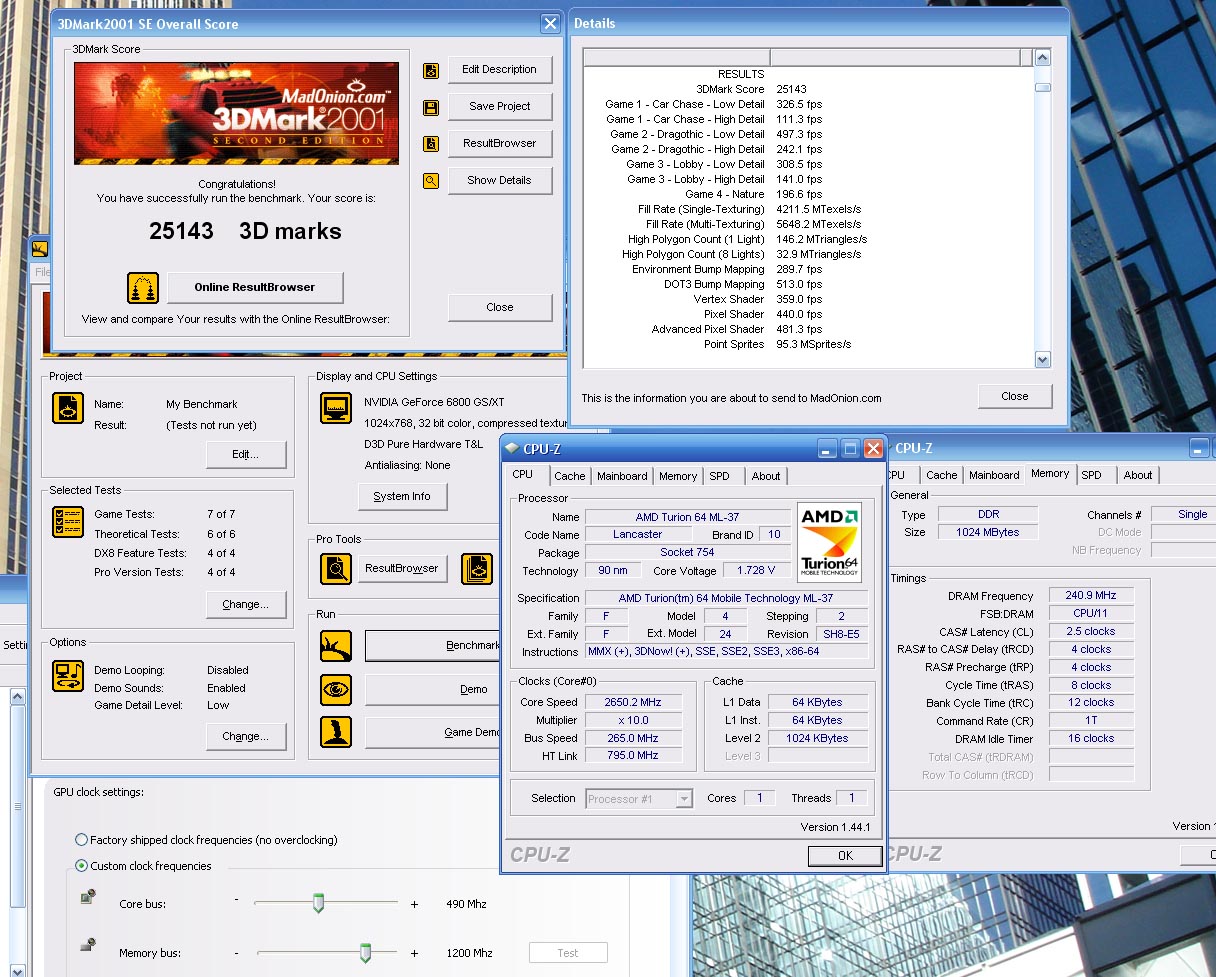
Task: Click the Test button for memory bus
Action: click(568, 954)
